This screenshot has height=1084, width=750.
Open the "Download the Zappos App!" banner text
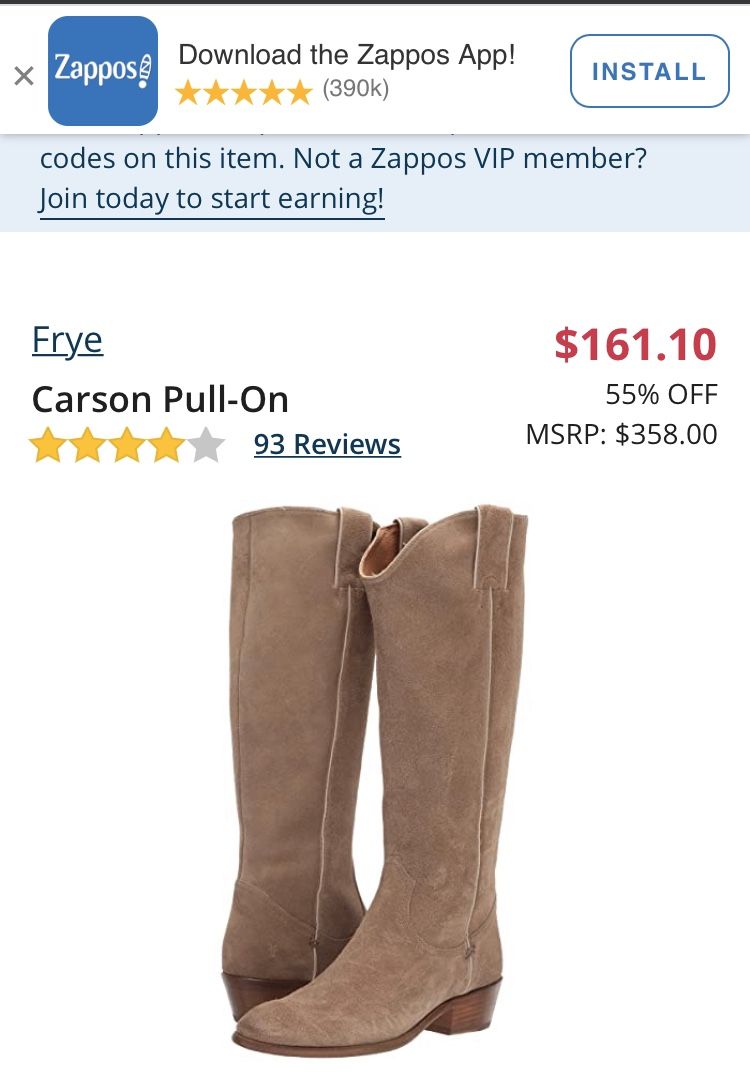347,55
